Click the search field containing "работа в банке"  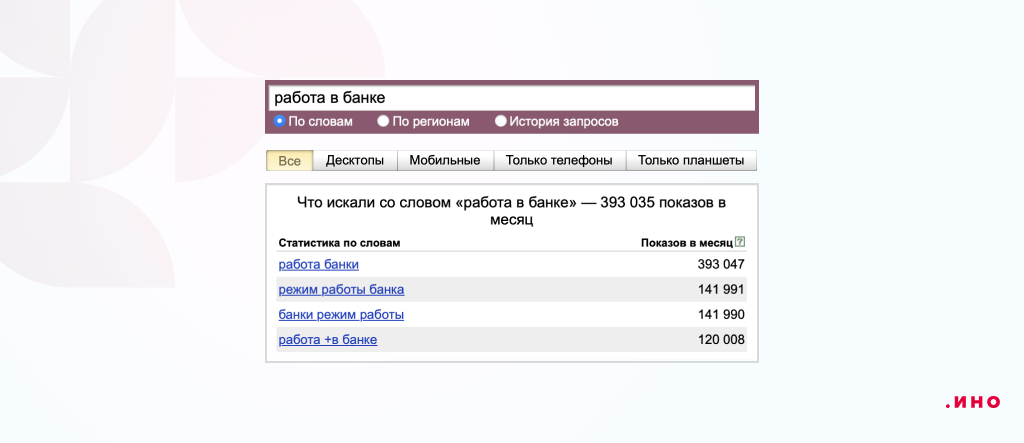coord(511,98)
